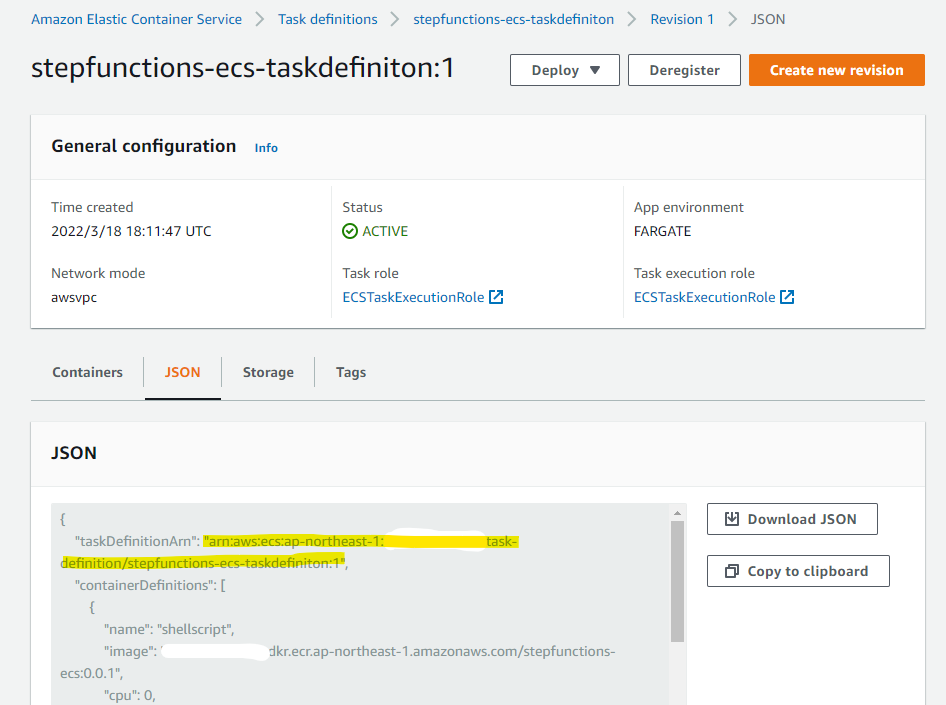
Task: Switch to the Containers tab
Action: 87,372
